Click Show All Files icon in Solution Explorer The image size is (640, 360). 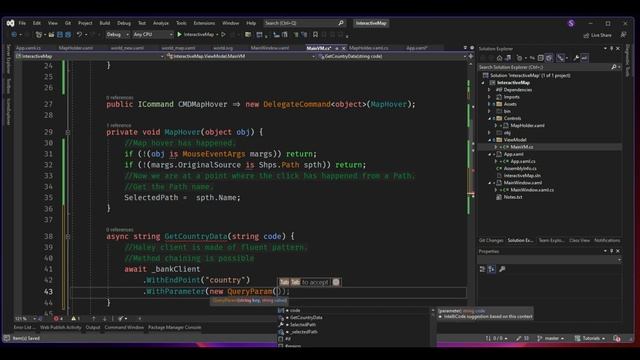(x=549, y=58)
